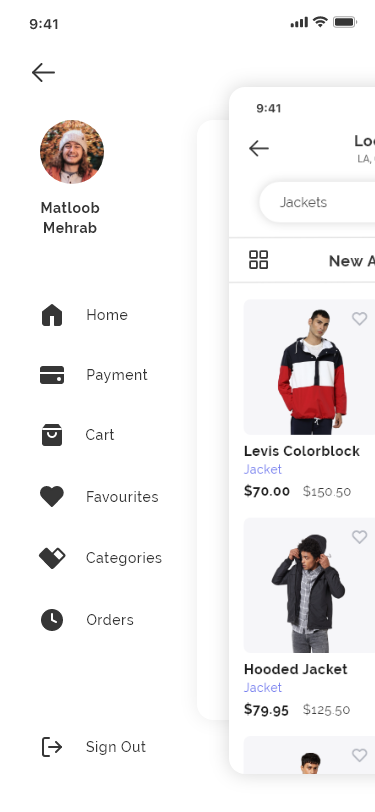The width and height of the screenshot is (375, 812).
Task: Click the Orders clock icon
Action: coord(52,620)
